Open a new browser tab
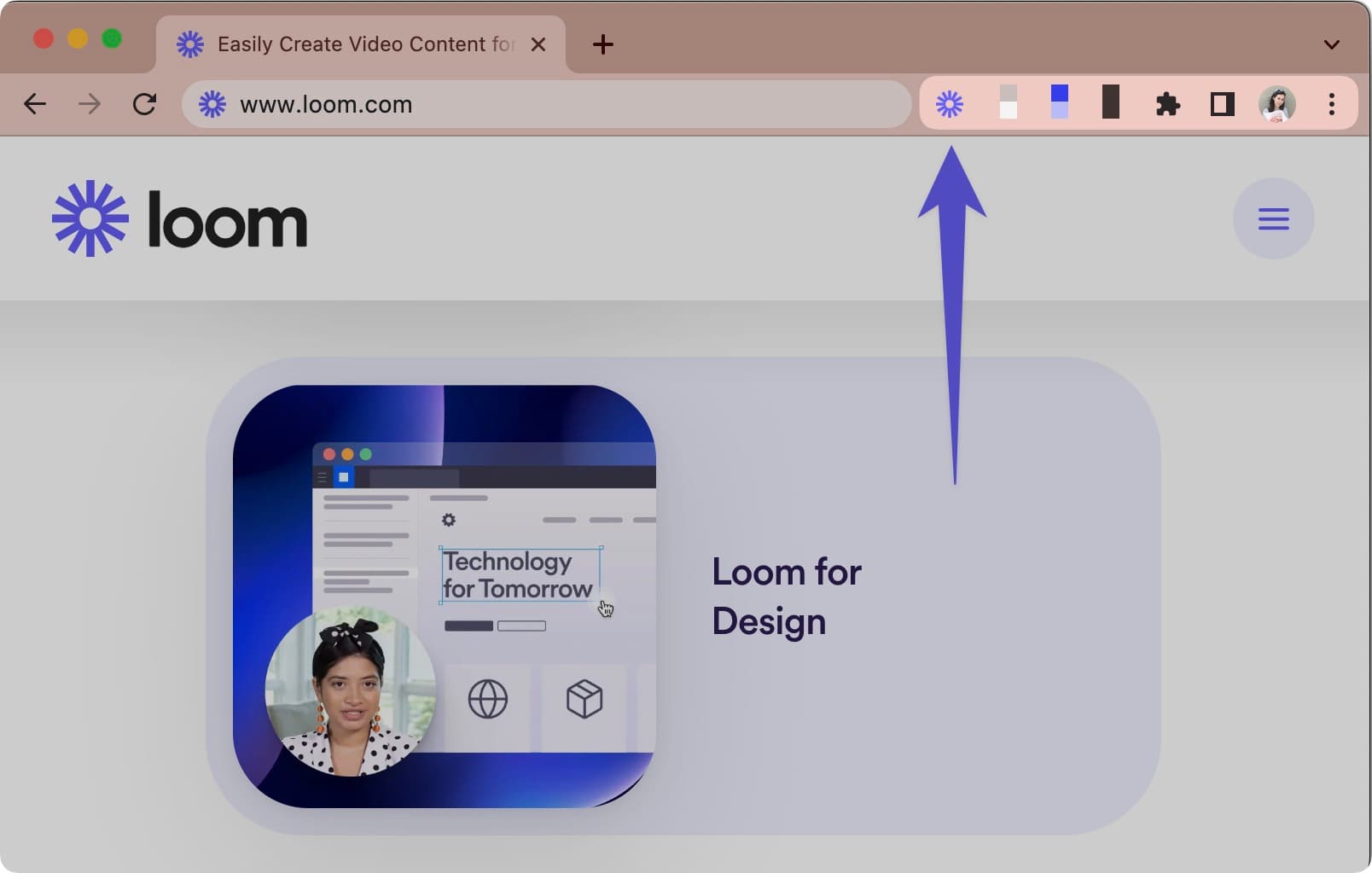Screen dimensions: 1372x873 click(603, 44)
